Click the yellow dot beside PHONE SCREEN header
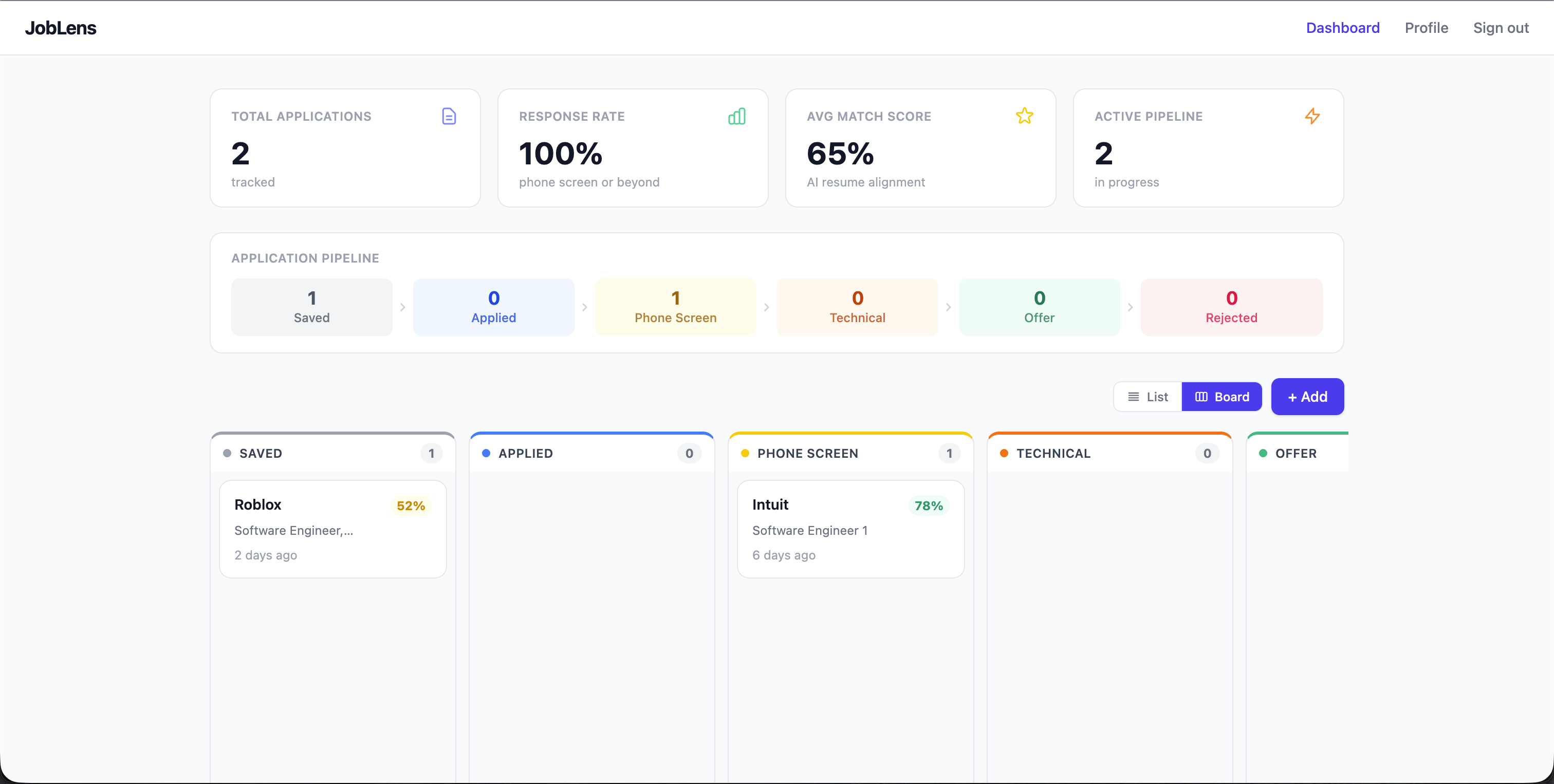Screen dimensions: 1554x784 [x=745, y=454]
